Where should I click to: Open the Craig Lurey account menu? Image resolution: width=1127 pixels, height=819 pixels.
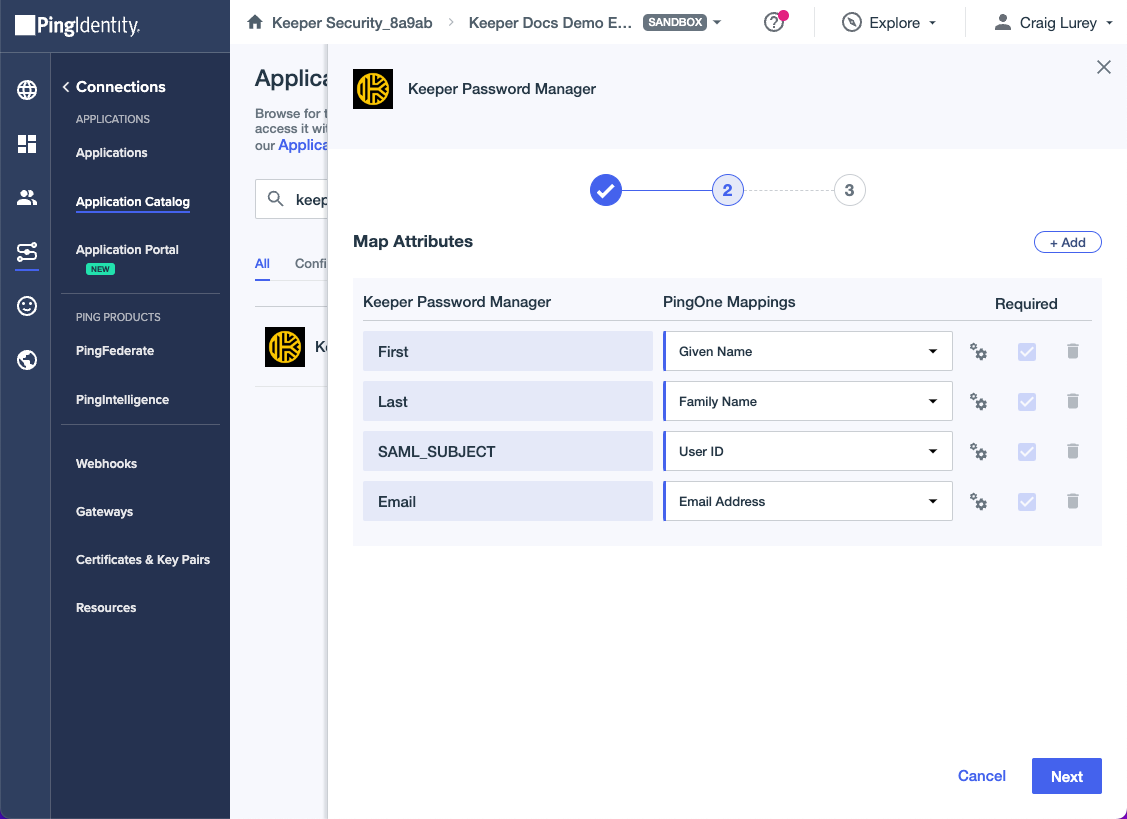pyautogui.click(x=1054, y=22)
